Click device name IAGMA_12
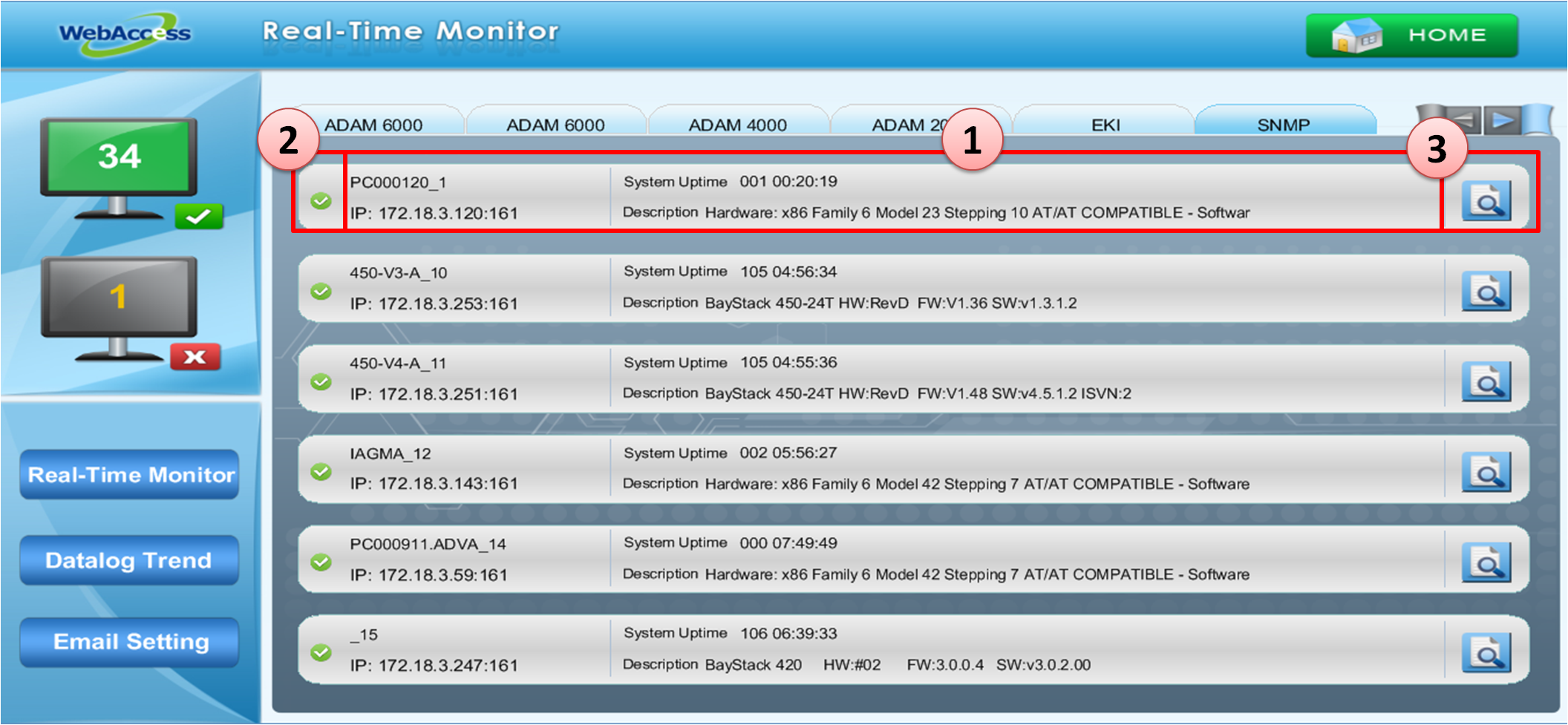The image size is (1568, 725). [390, 454]
